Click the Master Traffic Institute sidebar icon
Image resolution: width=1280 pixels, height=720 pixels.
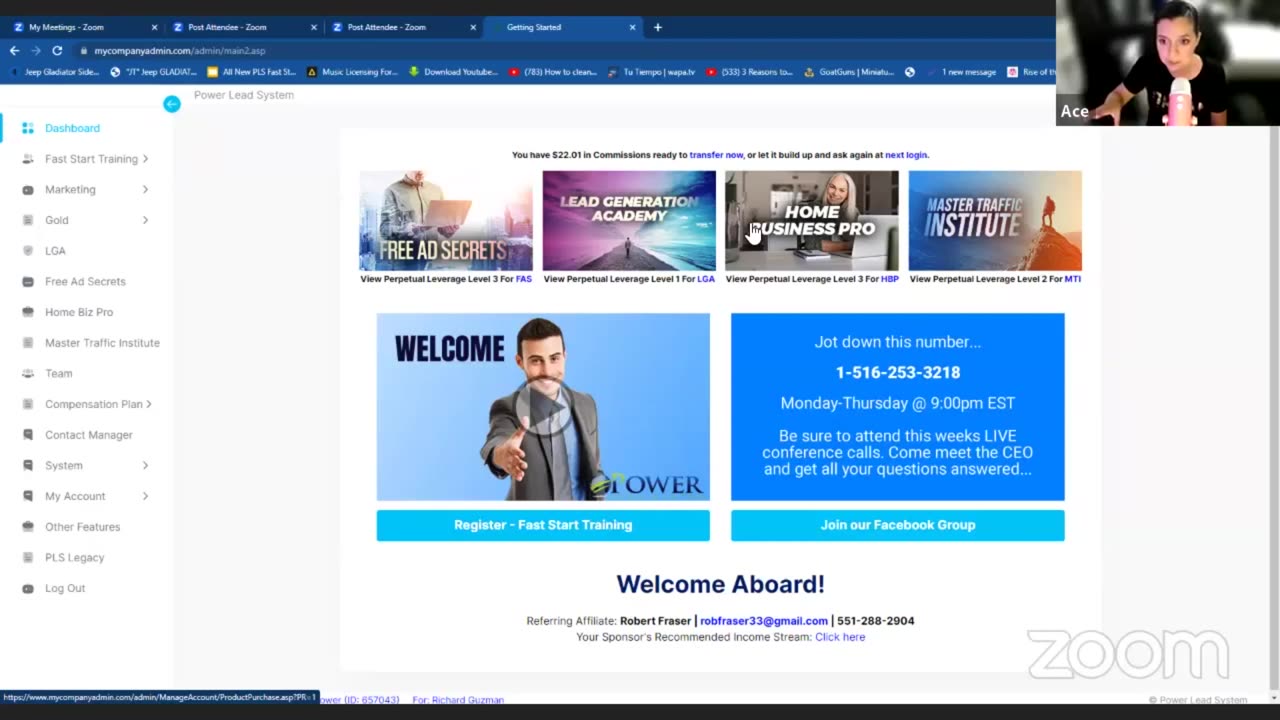click(x=28, y=343)
